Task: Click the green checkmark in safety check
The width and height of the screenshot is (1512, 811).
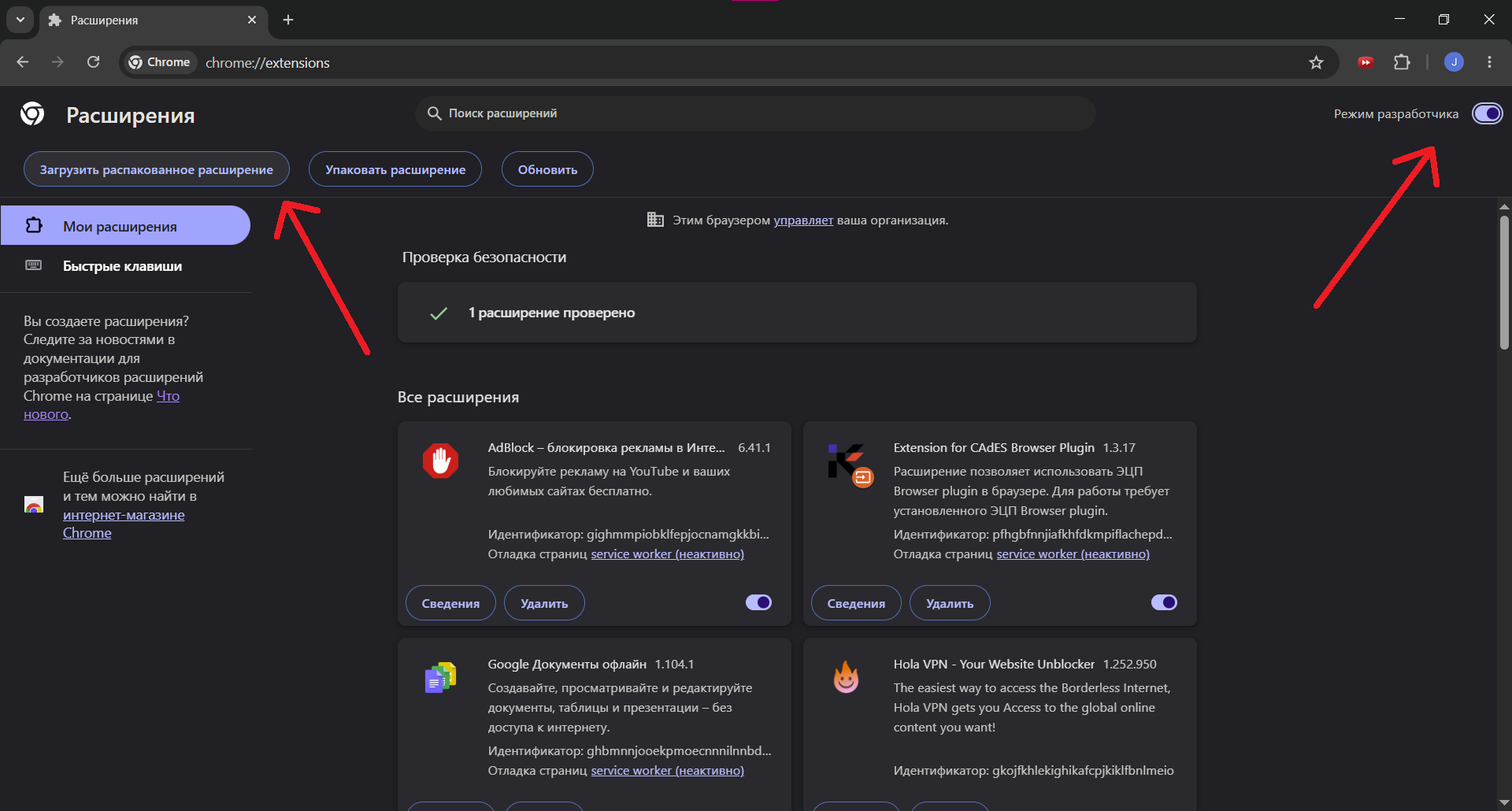Action: tap(439, 313)
